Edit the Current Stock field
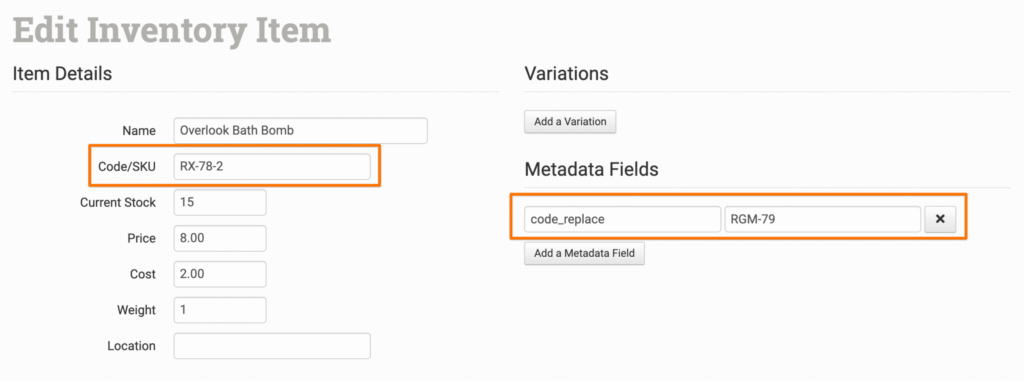 click(x=220, y=203)
